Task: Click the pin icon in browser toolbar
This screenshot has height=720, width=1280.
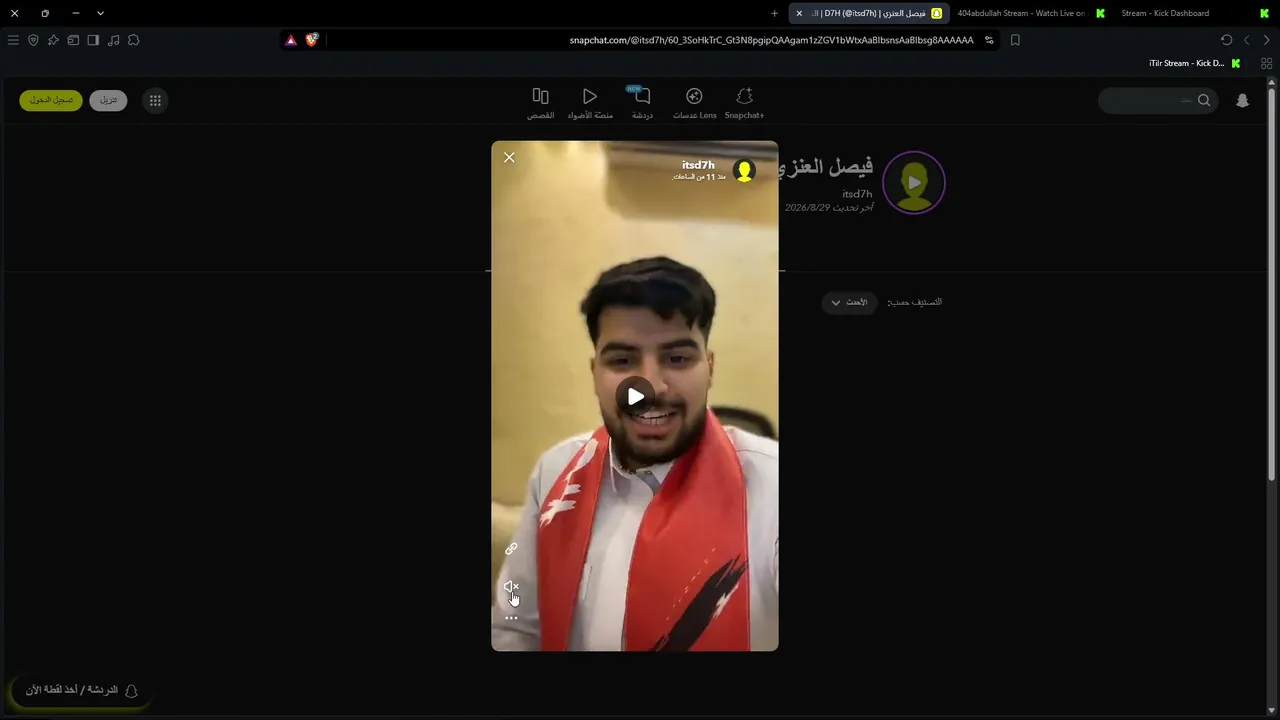Action: click(53, 40)
